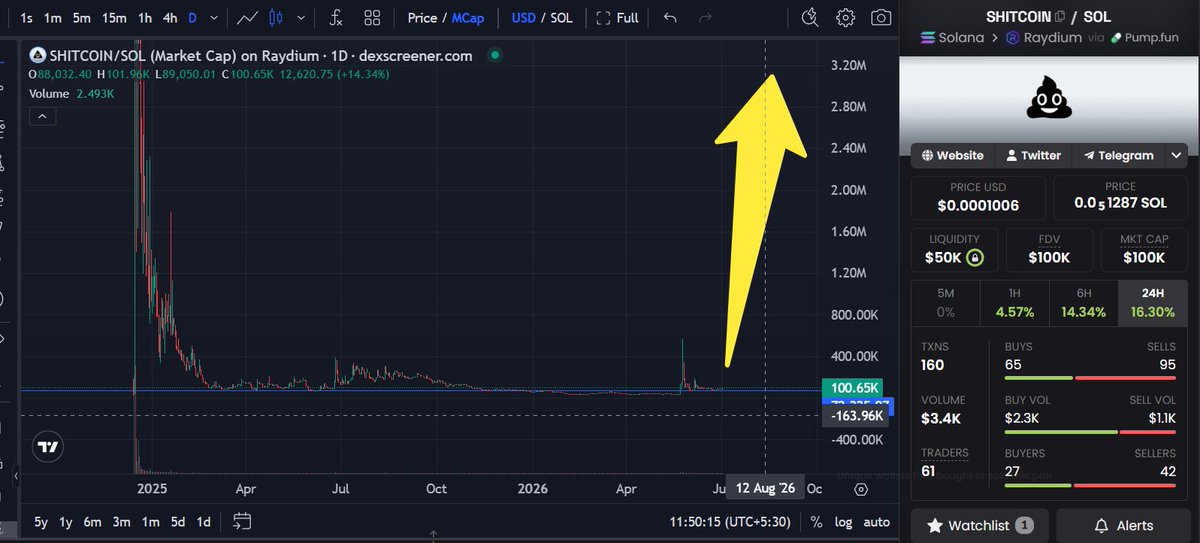Click the redo arrow icon
Screen dimensions: 1200x543
click(705, 18)
